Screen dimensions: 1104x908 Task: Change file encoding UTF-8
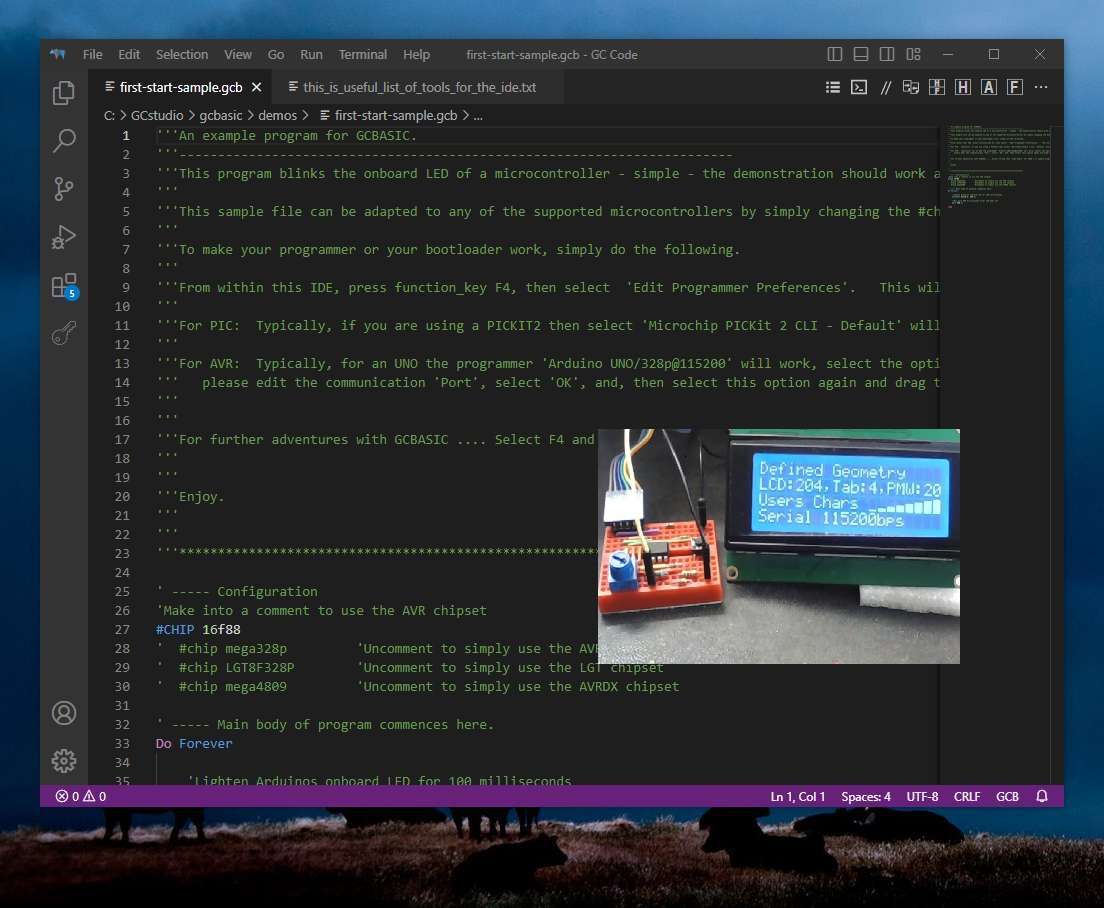click(x=922, y=796)
